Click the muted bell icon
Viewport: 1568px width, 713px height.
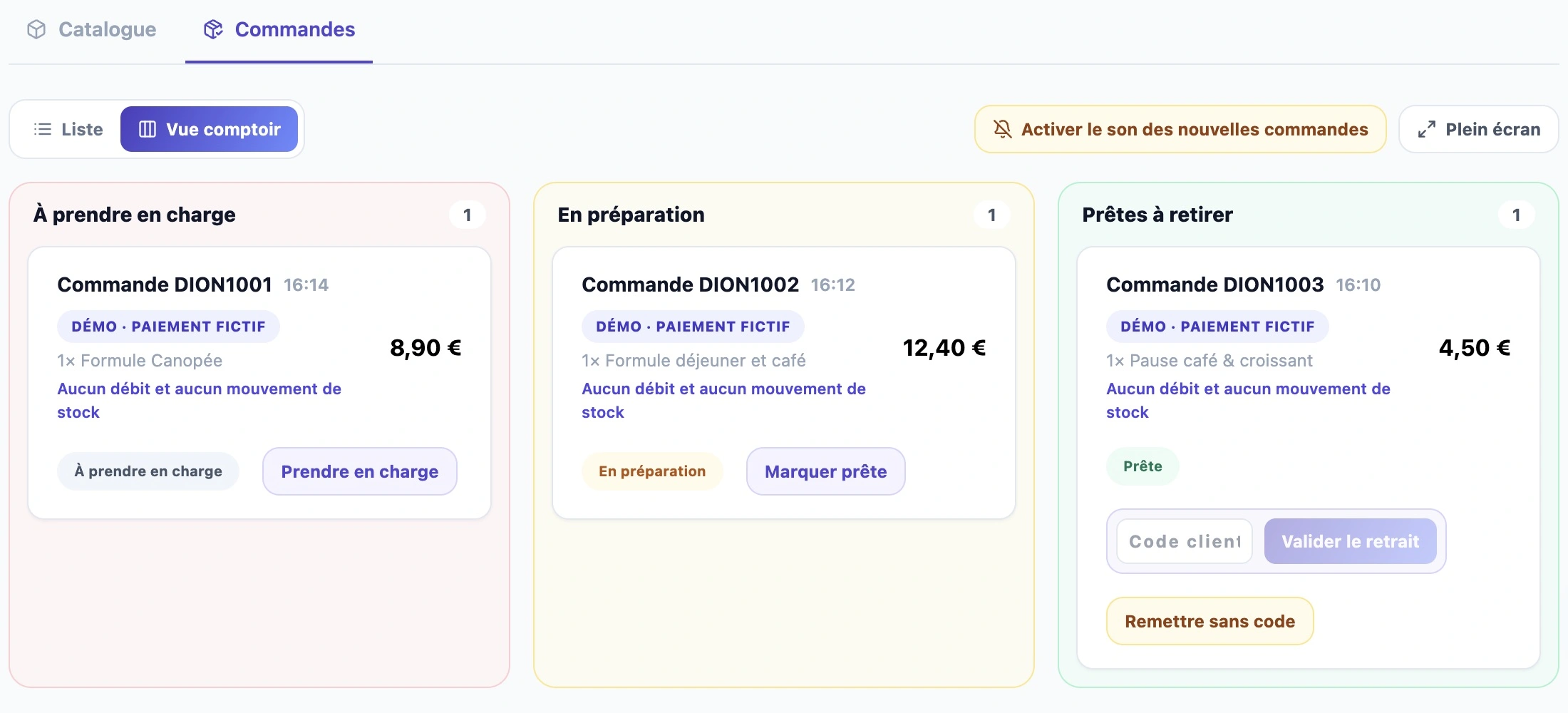(1003, 129)
